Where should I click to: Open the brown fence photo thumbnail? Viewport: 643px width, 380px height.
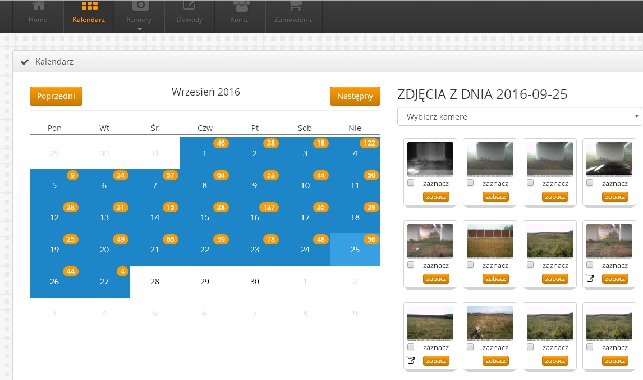(490, 241)
